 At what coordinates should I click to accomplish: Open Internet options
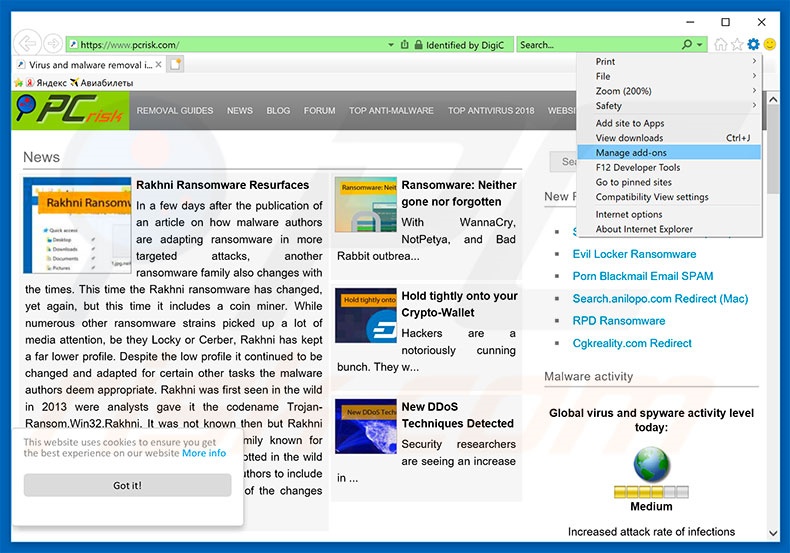point(670,215)
